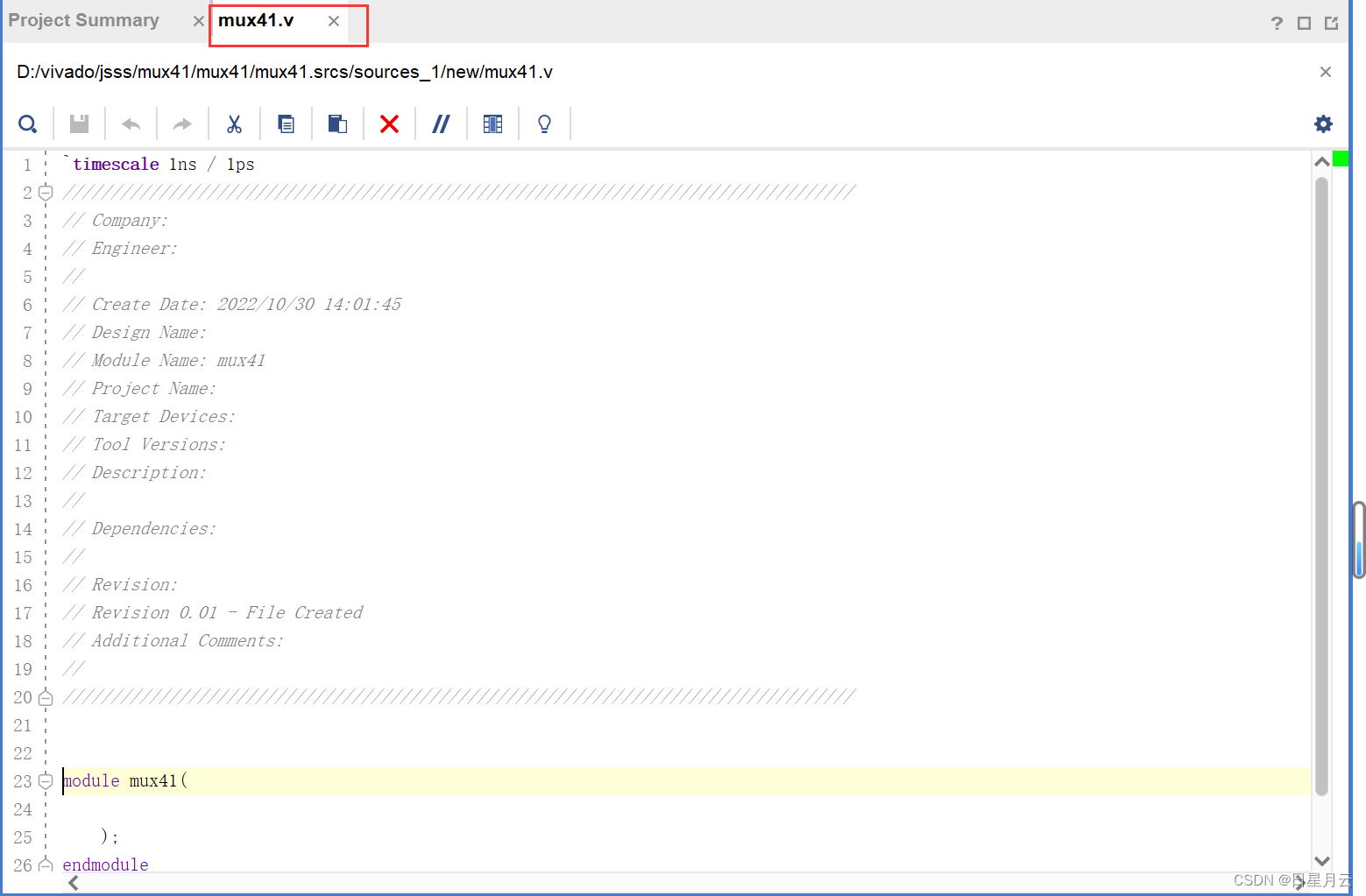Viewport: 1366px width, 896px height.
Task: Save the file with floppy disk icon
Action: click(x=79, y=123)
